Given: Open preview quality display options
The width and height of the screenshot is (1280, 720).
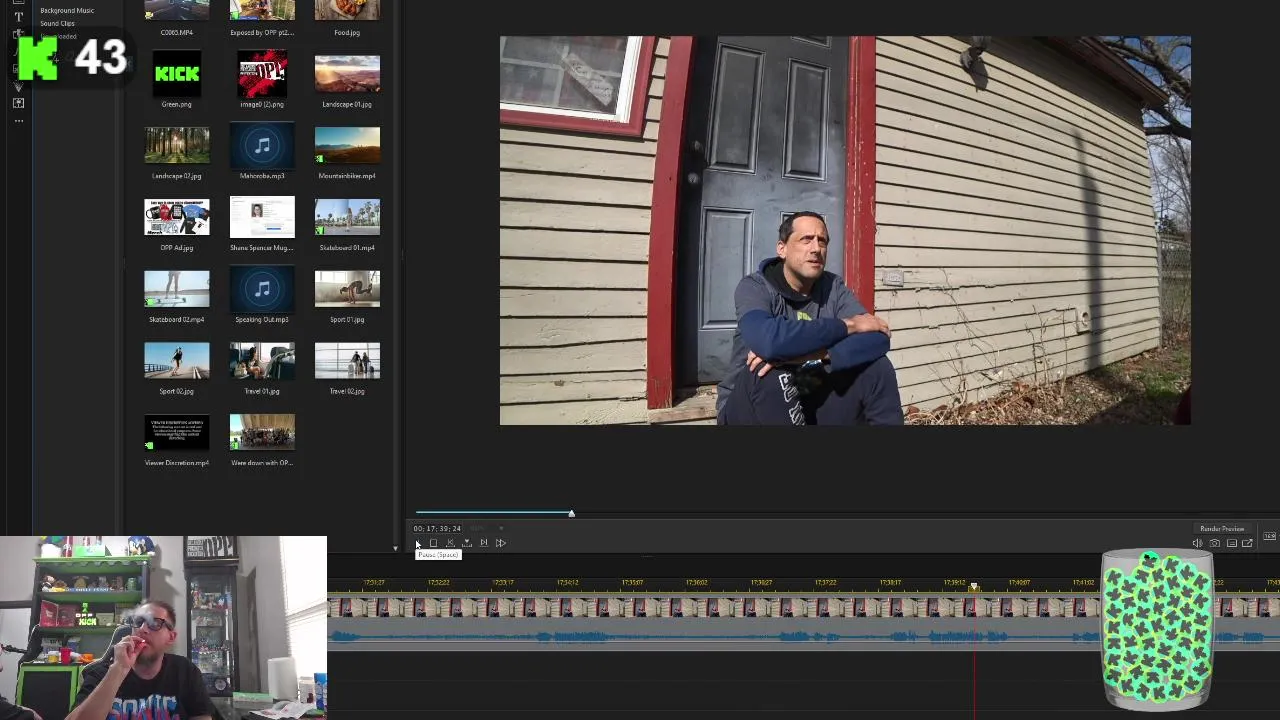Looking at the screenshot, I should click(x=1231, y=543).
